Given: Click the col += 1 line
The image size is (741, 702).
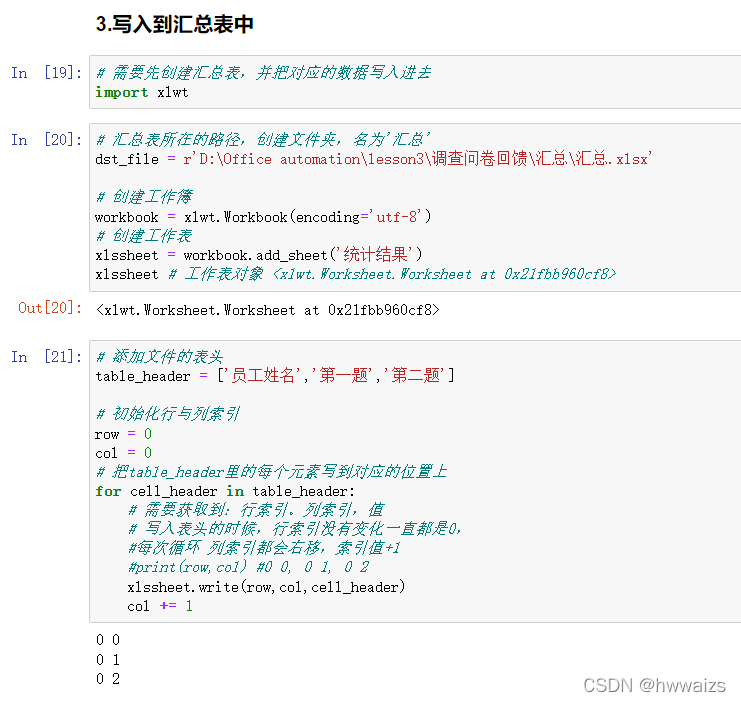Looking at the screenshot, I should click(160, 606).
